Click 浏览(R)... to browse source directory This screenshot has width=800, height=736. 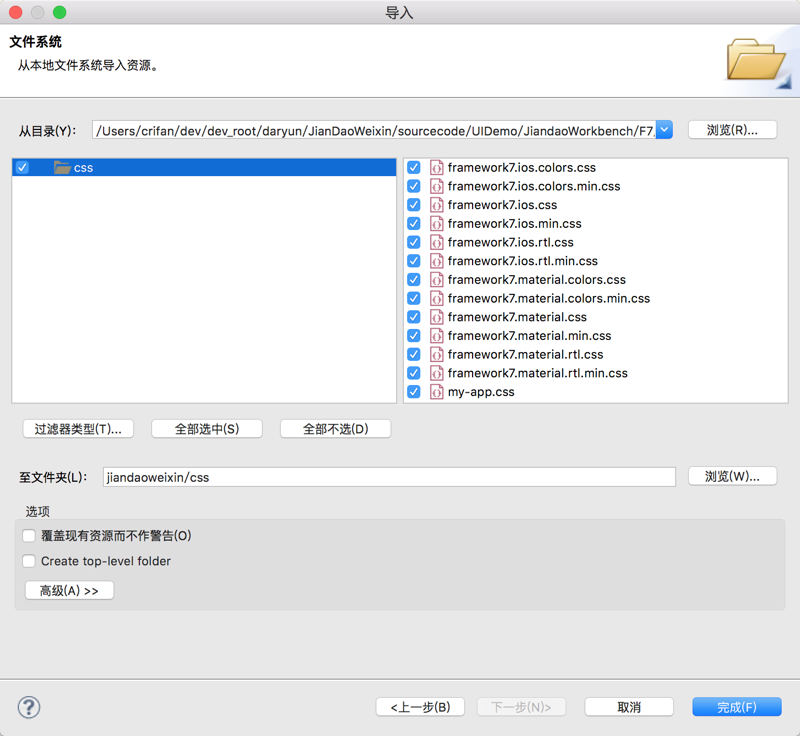732,130
